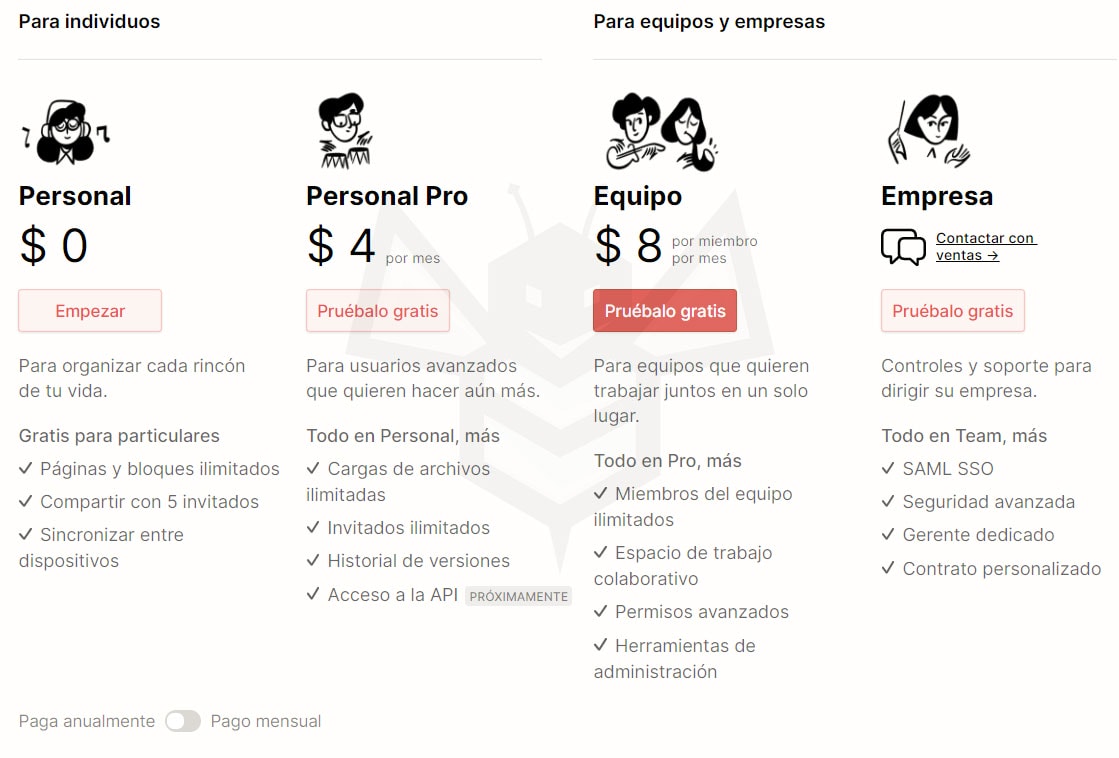Click the PRÓXIMAMENTE badge next to API access

[x=519, y=596]
